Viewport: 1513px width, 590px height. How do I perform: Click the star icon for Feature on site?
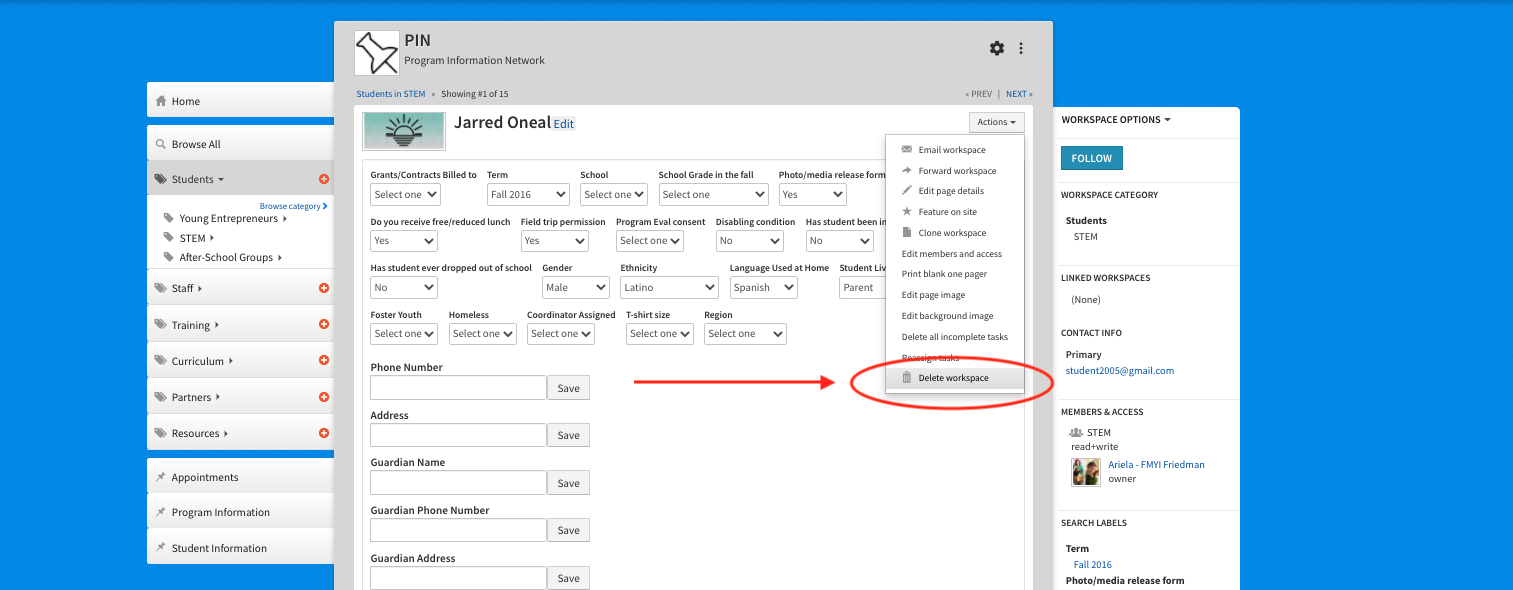(x=906, y=211)
